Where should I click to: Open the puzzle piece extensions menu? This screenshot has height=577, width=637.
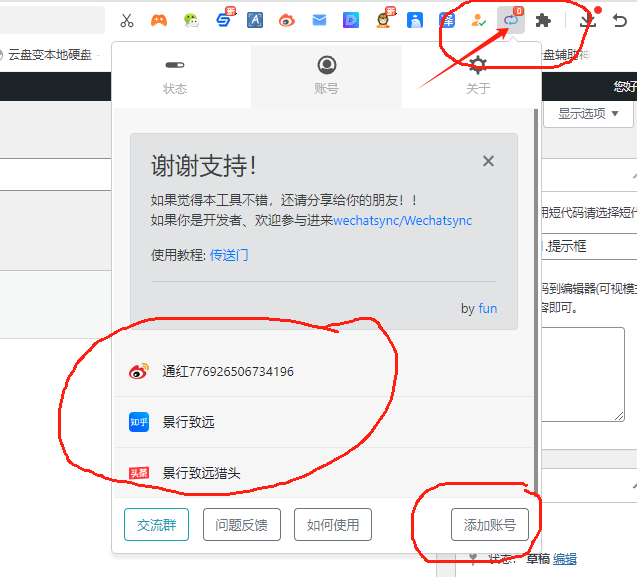click(x=543, y=20)
